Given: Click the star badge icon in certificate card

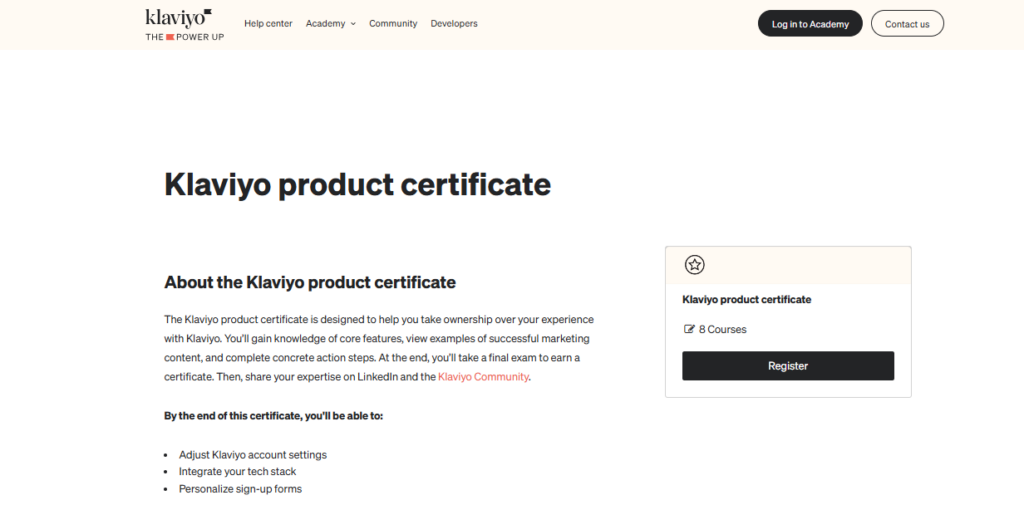Looking at the screenshot, I should 694,265.
